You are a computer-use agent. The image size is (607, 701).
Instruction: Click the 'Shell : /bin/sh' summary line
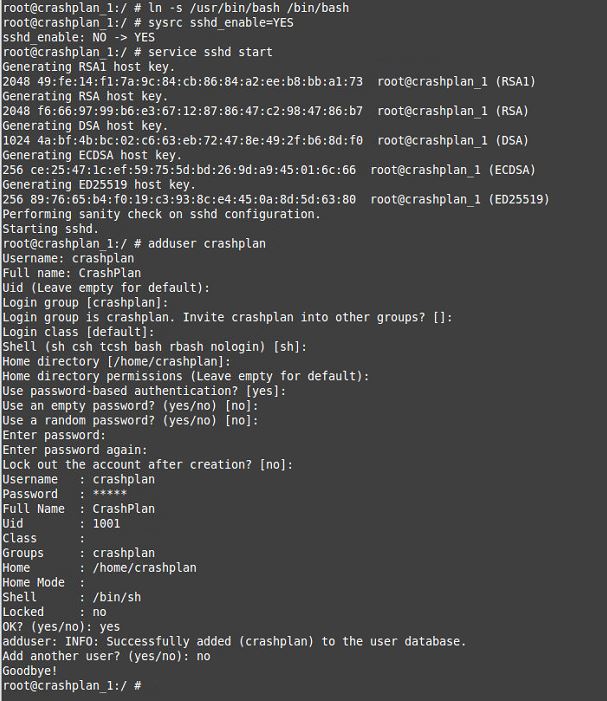coord(72,597)
